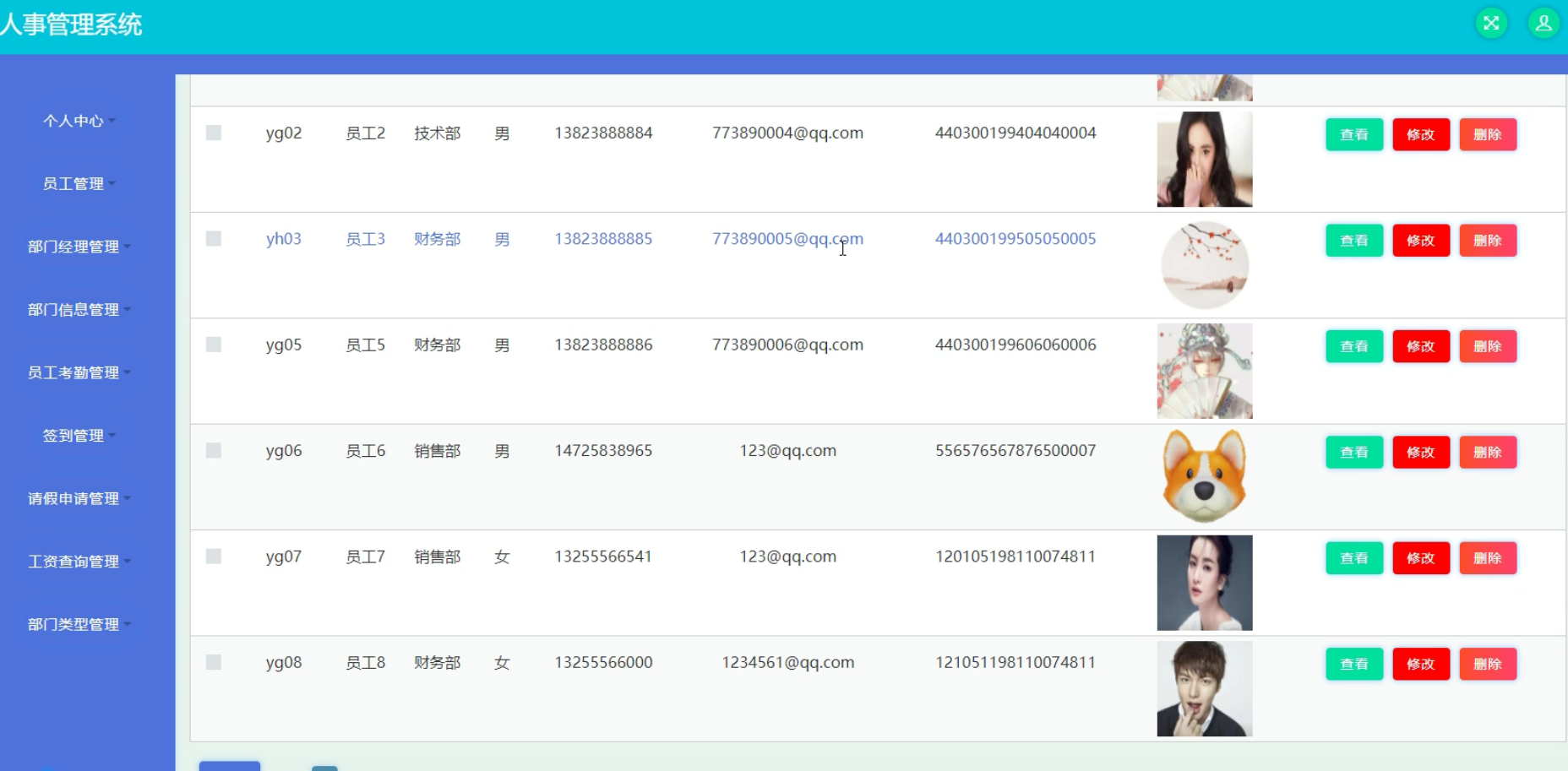Click ID number 120105198110074811
Image resolution: width=1568 pixels, height=771 pixels.
coord(1015,557)
